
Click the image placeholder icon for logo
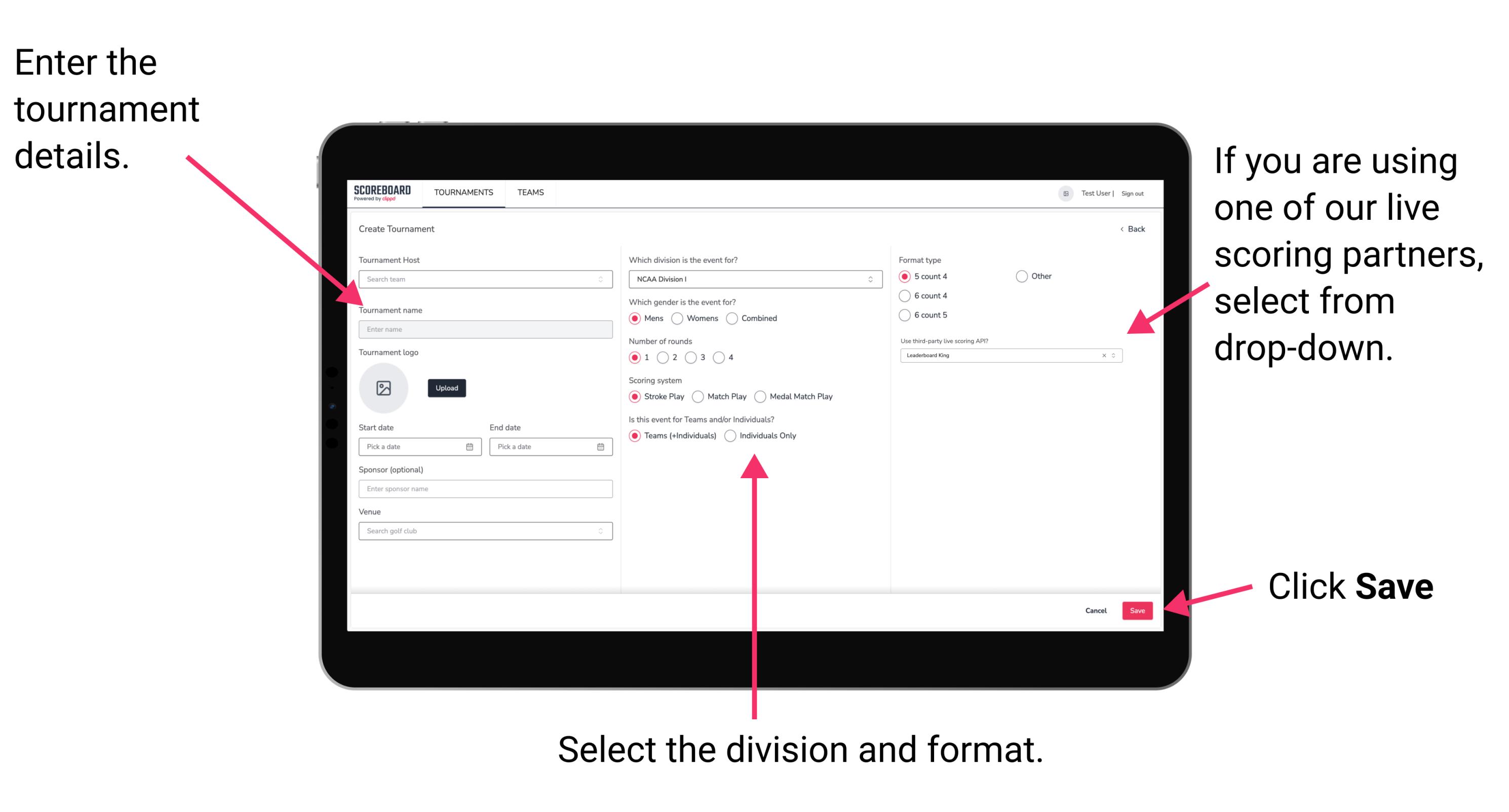[384, 388]
